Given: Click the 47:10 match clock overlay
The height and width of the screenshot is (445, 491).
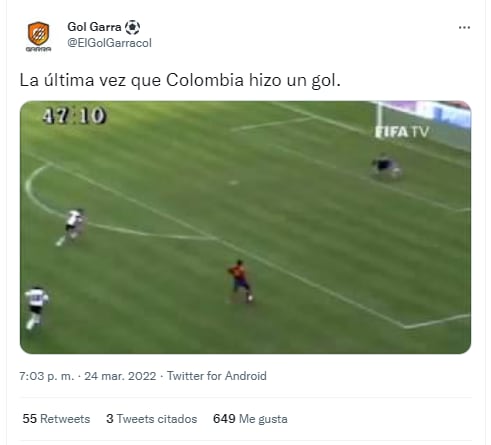Looking at the screenshot, I should [x=74, y=116].
